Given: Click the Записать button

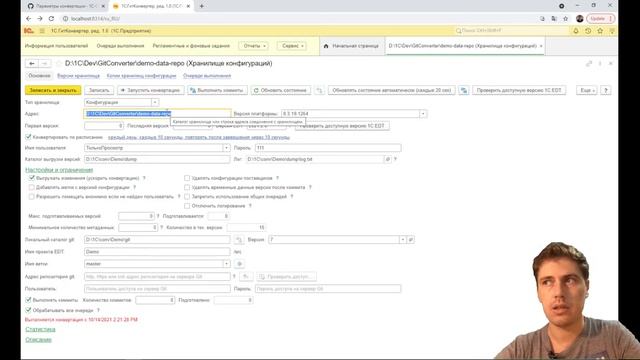Looking at the screenshot, I should (99, 90).
